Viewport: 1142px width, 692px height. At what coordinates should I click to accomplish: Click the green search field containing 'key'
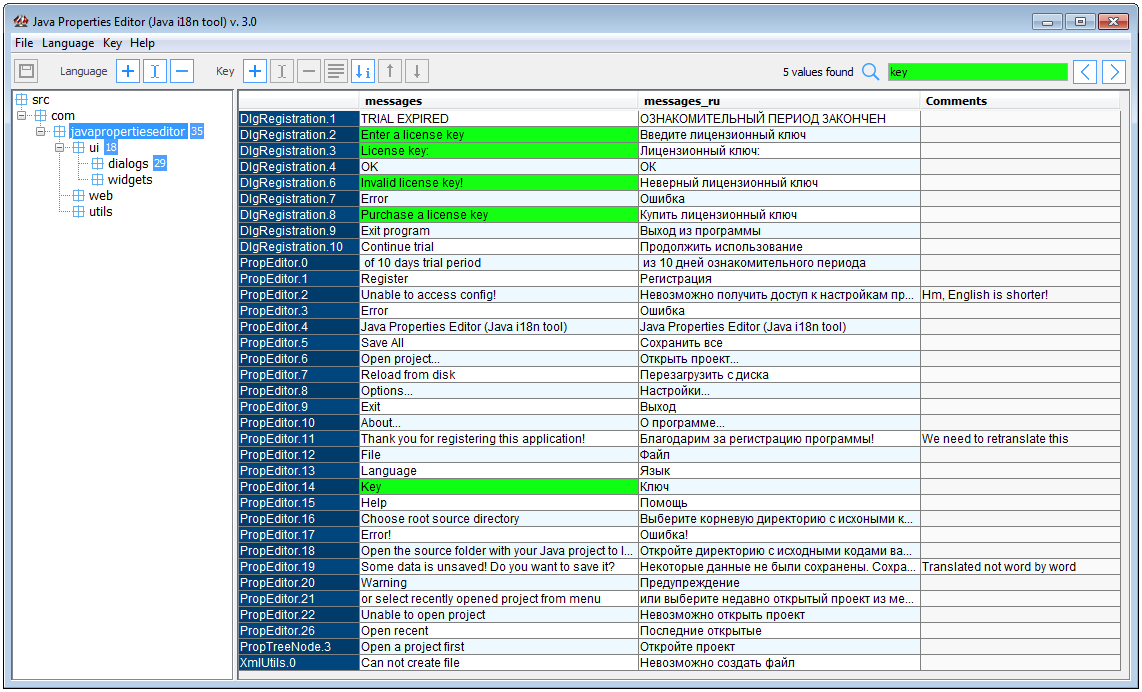977,71
